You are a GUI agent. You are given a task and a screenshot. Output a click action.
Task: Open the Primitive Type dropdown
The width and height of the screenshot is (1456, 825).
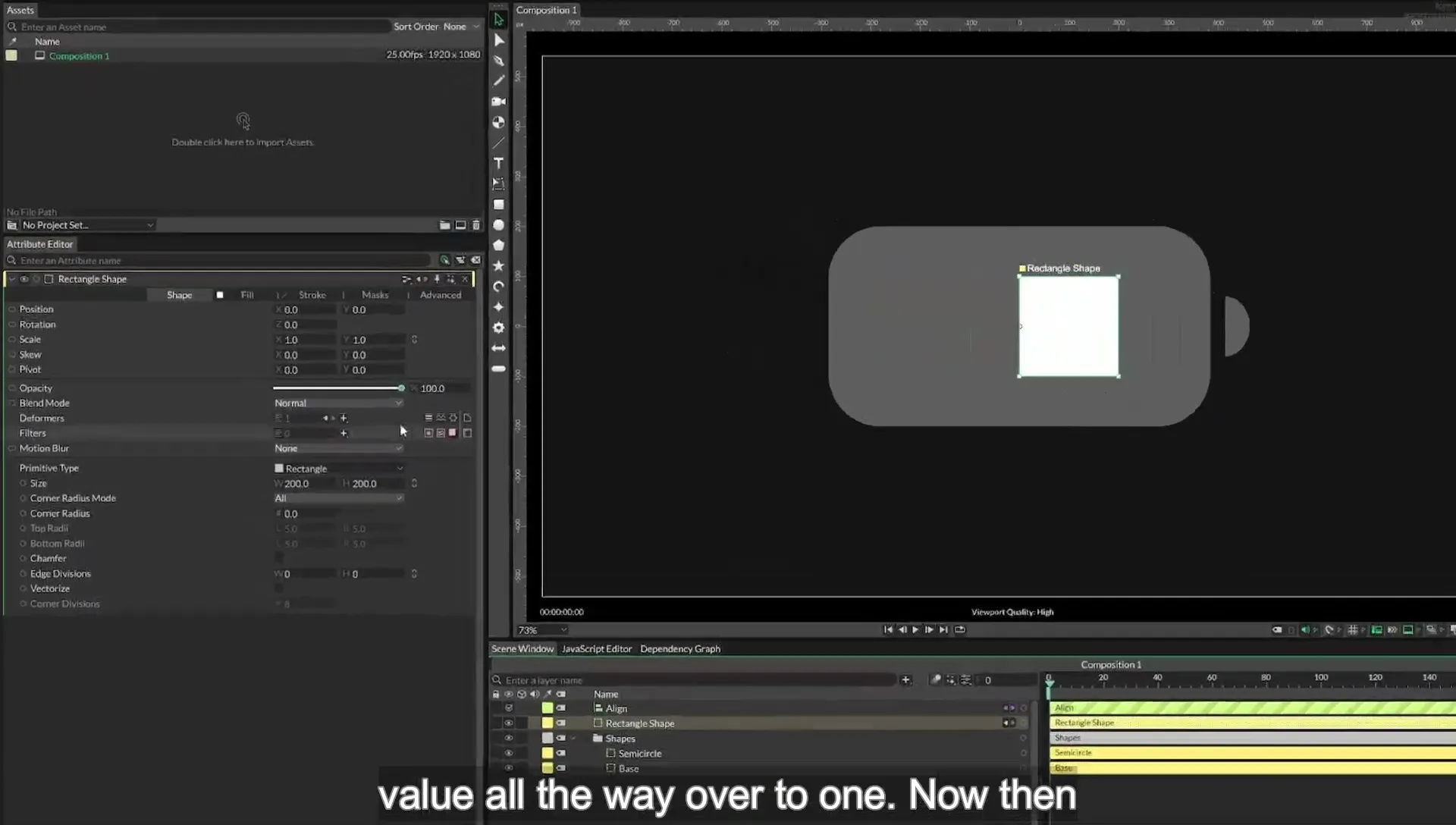(x=338, y=469)
